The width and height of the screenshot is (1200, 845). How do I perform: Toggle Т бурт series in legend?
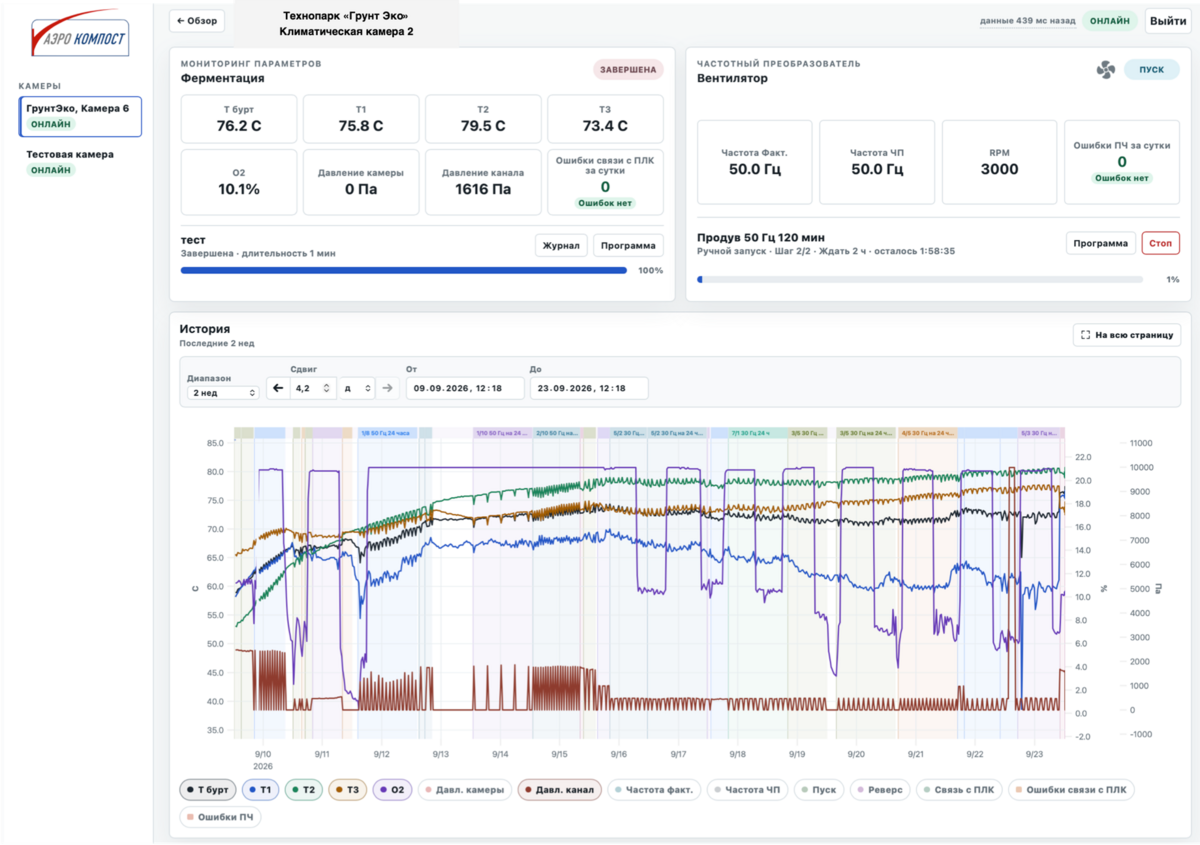[208, 790]
